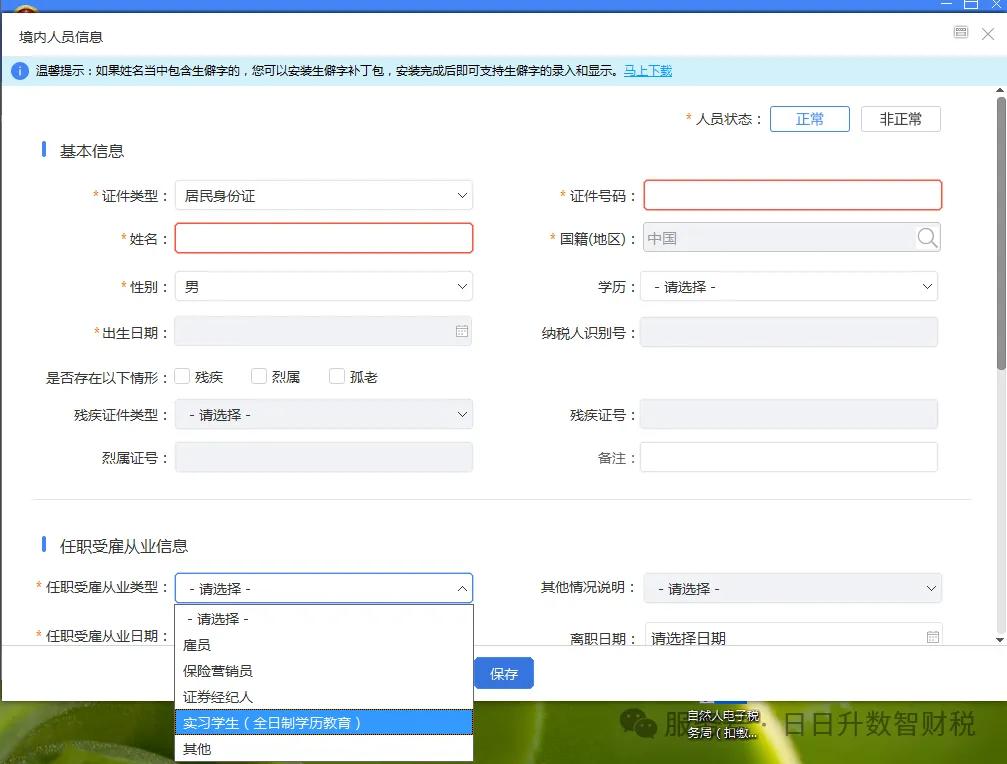This screenshot has width=1007, height=764.
Task: Check the 孤老 checkbox
Action: 336,376
